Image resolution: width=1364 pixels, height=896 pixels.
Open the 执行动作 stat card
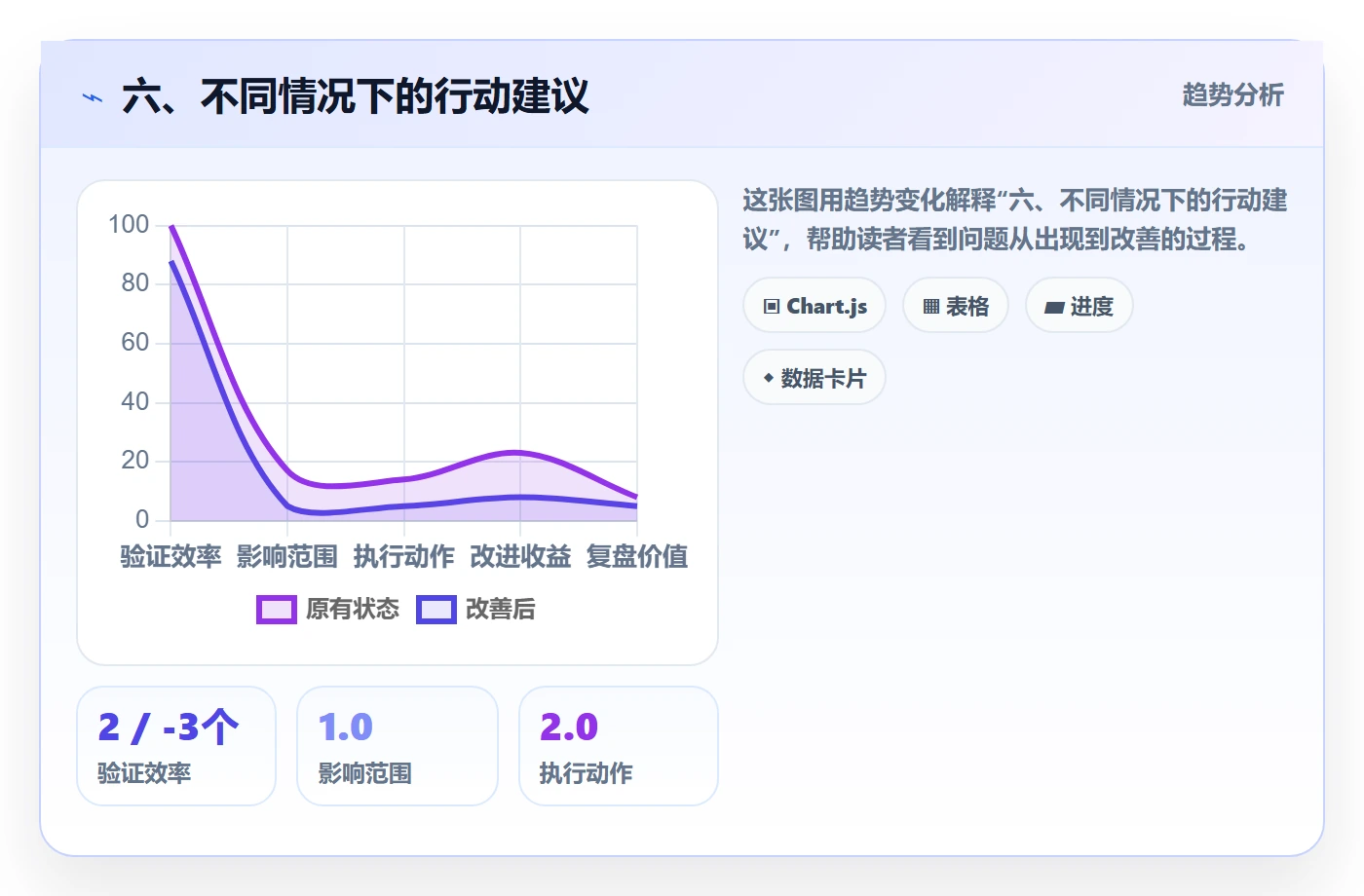[x=619, y=746]
